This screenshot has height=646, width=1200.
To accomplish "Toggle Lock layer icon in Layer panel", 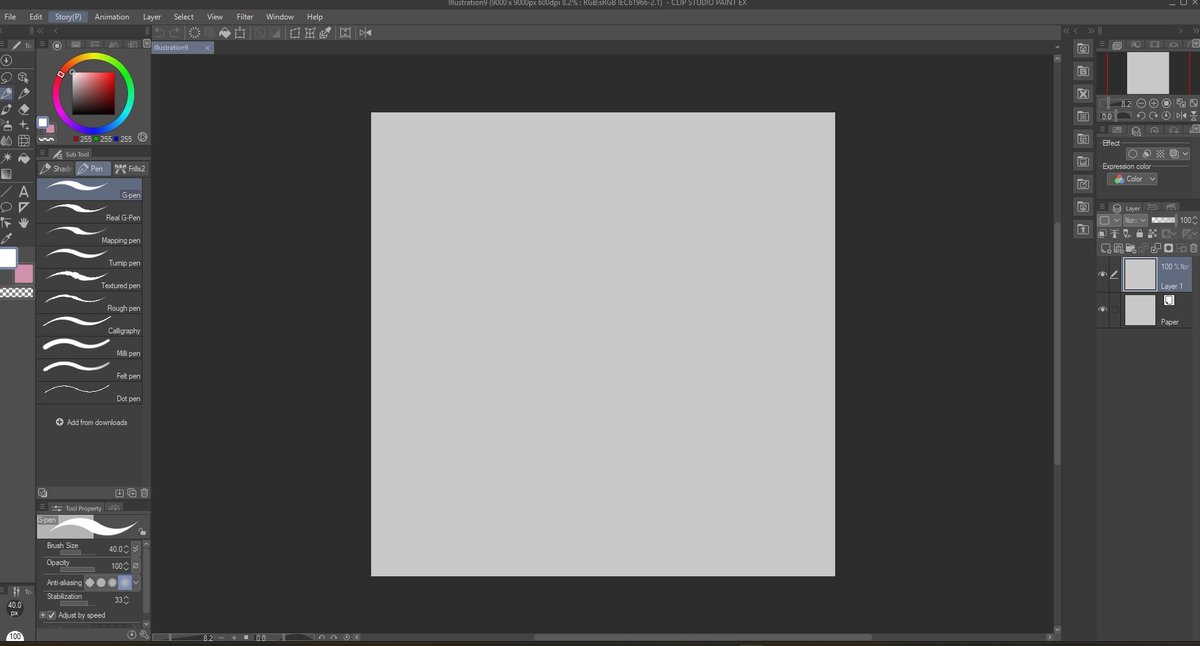I will (1139, 233).
